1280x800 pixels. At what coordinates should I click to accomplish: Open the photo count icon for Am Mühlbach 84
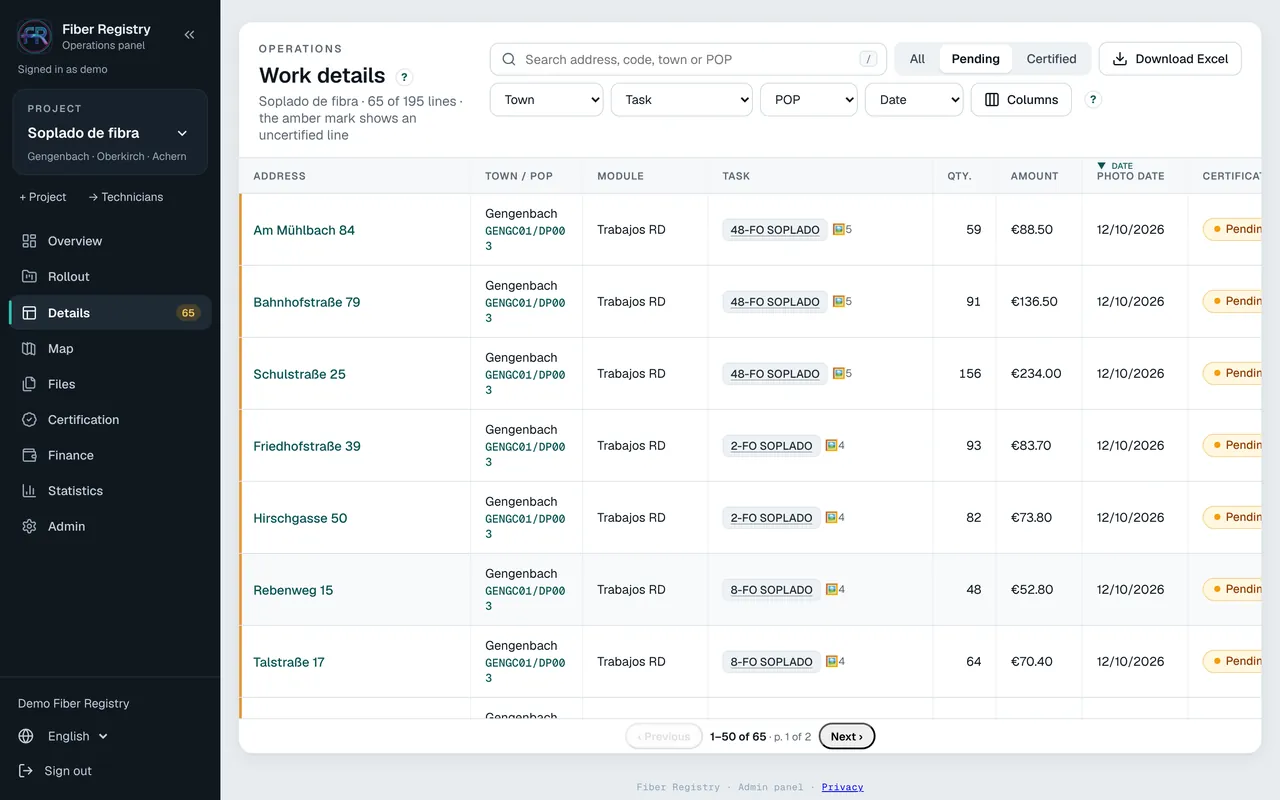coord(842,230)
